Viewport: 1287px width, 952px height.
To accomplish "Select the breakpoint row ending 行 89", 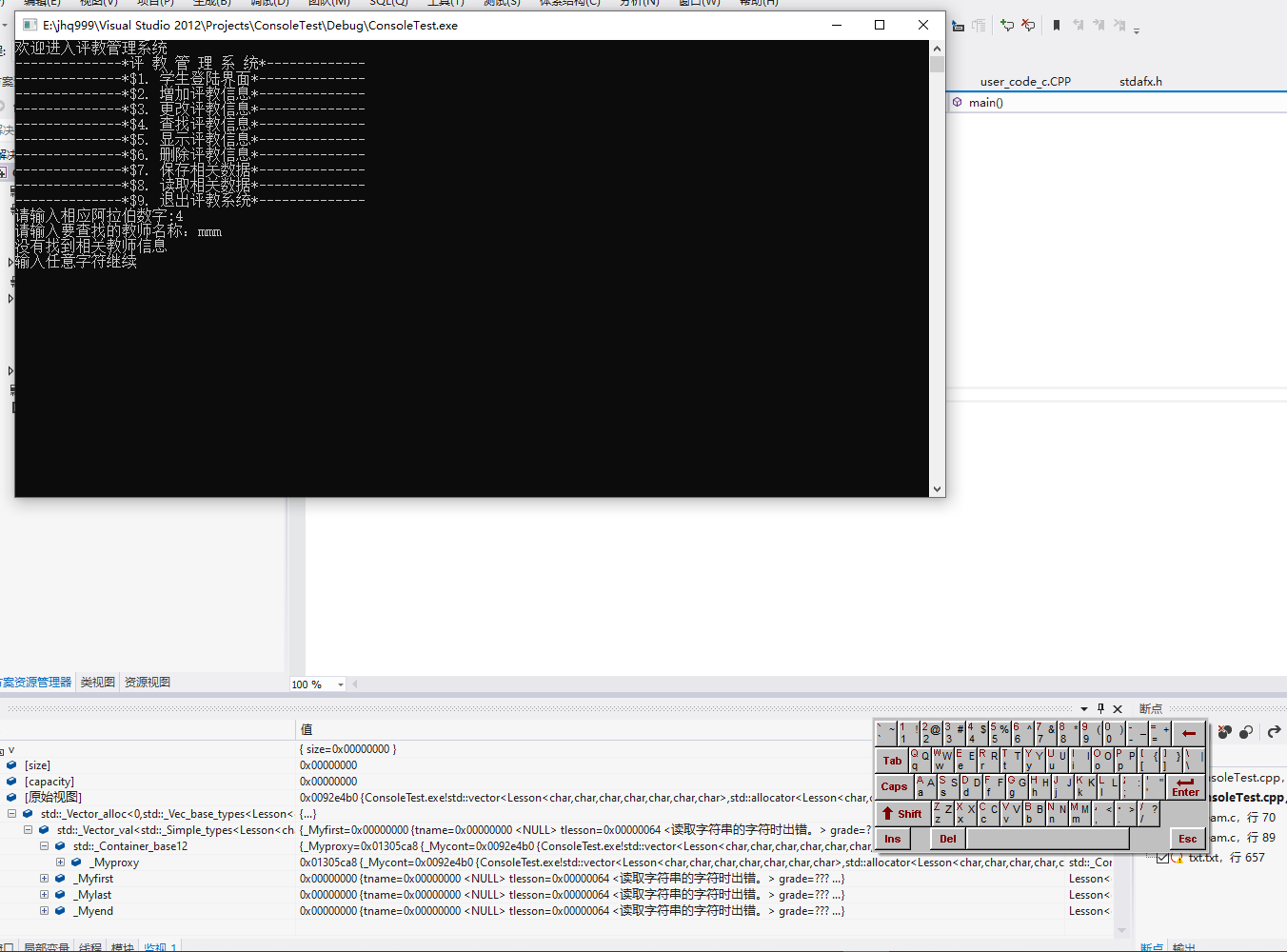I will click(1243, 838).
